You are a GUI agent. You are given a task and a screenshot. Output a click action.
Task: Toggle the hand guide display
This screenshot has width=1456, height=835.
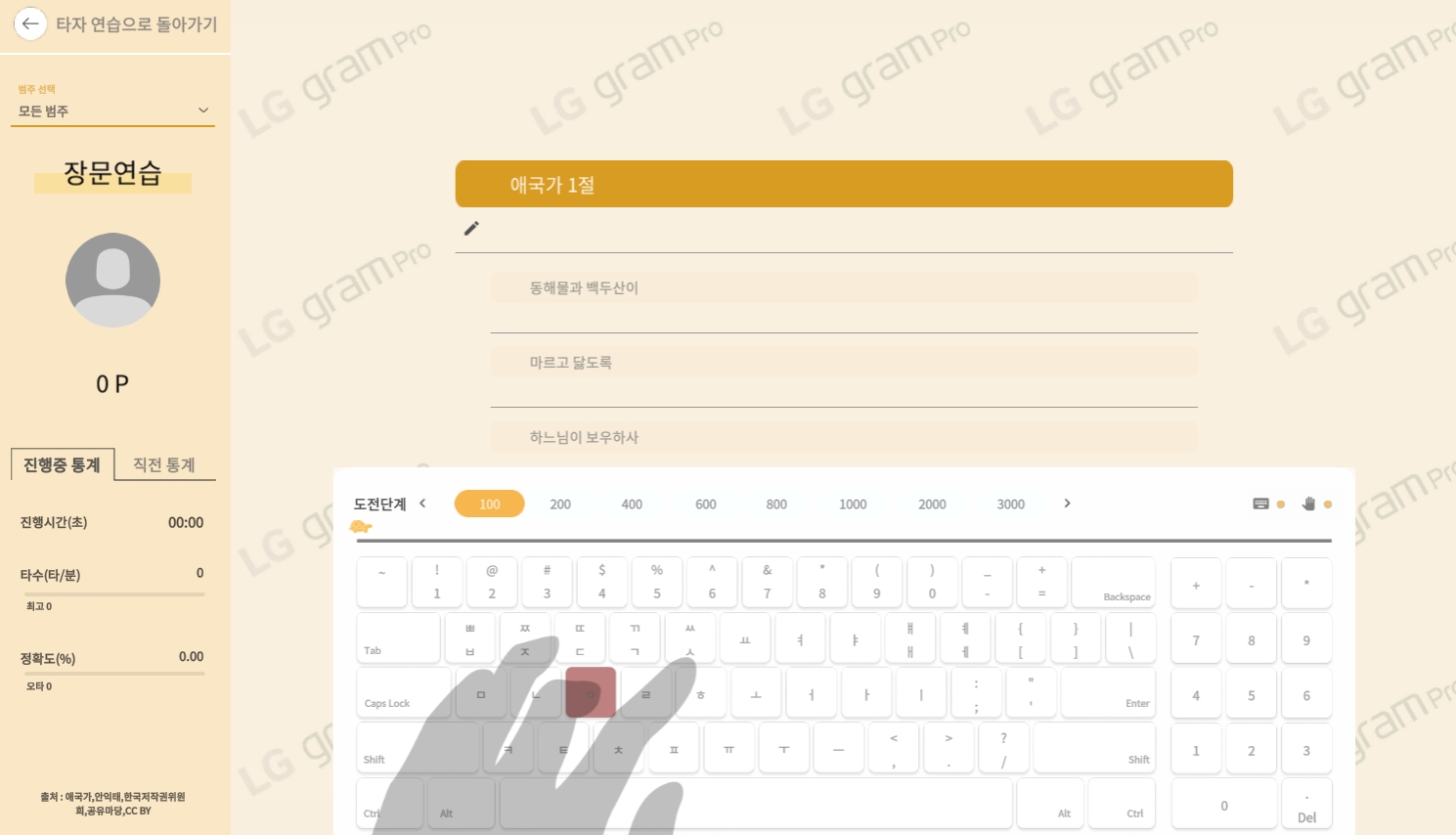tap(1308, 504)
